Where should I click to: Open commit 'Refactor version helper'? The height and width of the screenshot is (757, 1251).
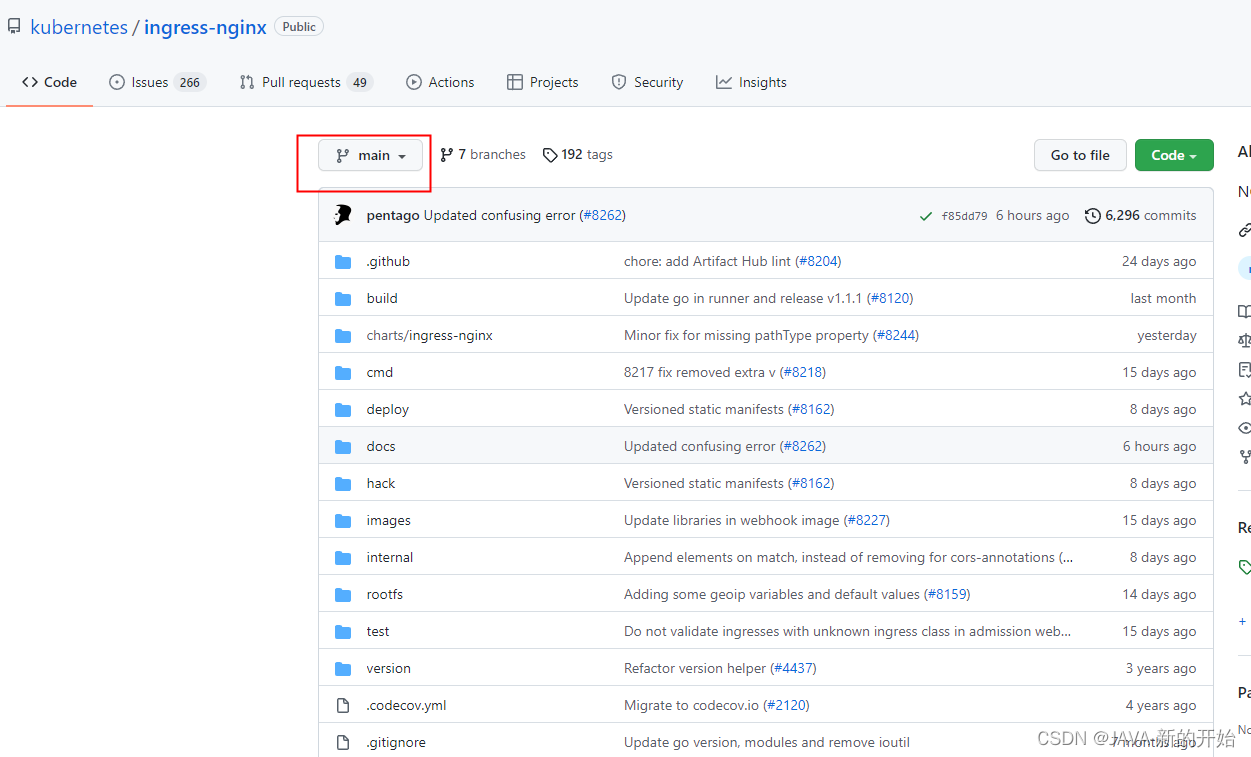pyautogui.click(x=695, y=668)
